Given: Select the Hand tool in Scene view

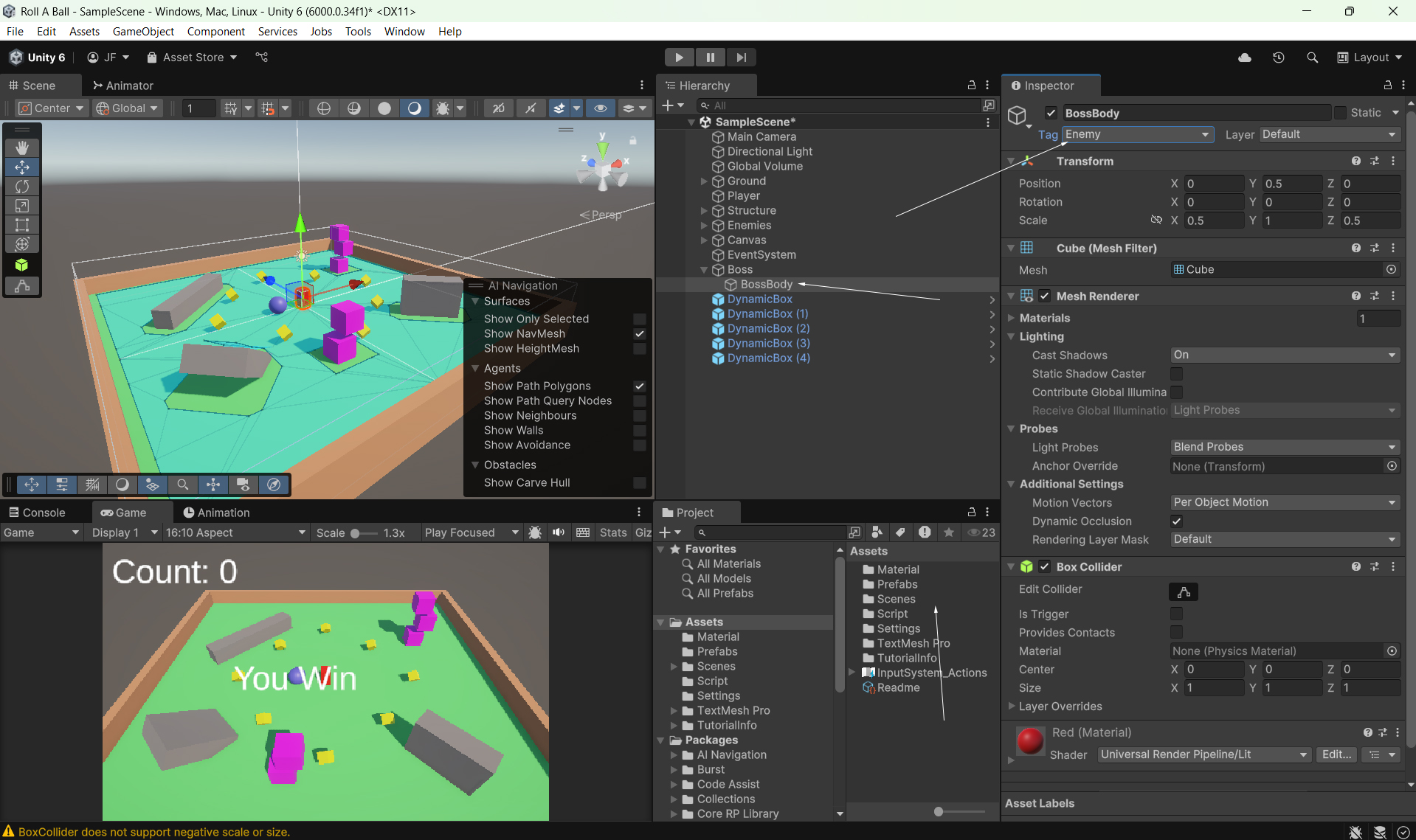Looking at the screenshot, I should pyautogui.click(x=22, y=148).
